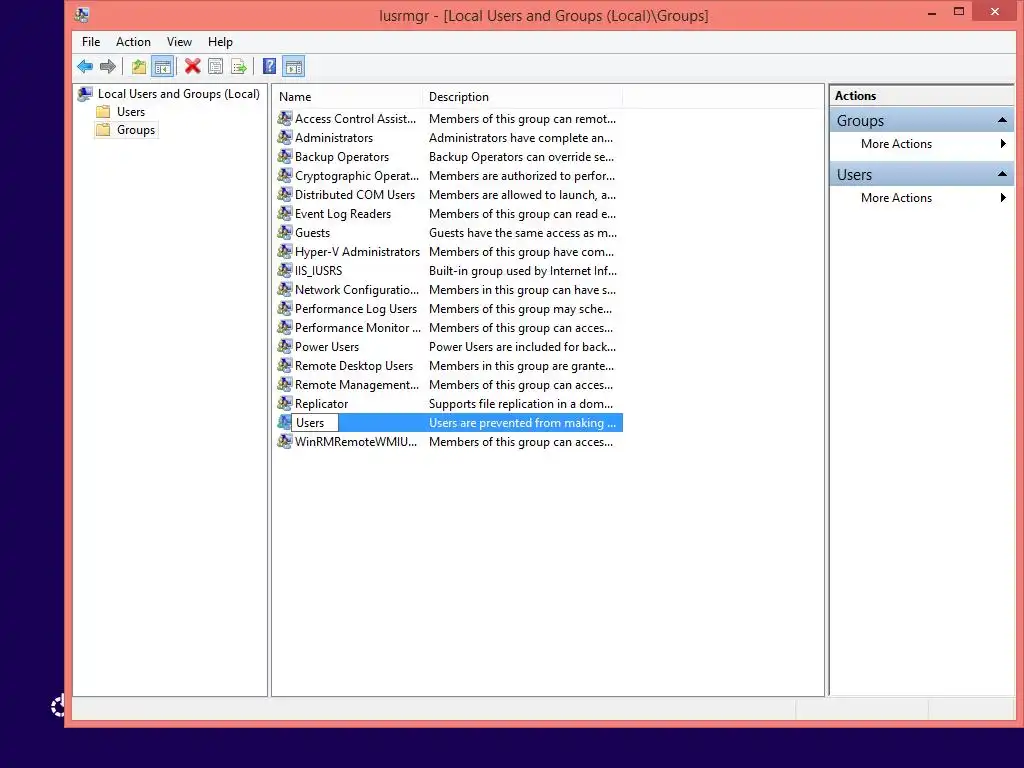The width and height of the screenshot is (1024, 768).
Task: Click 'Power Users are included for back...' description
Action: pyautogui.click(x=522, y=347)
